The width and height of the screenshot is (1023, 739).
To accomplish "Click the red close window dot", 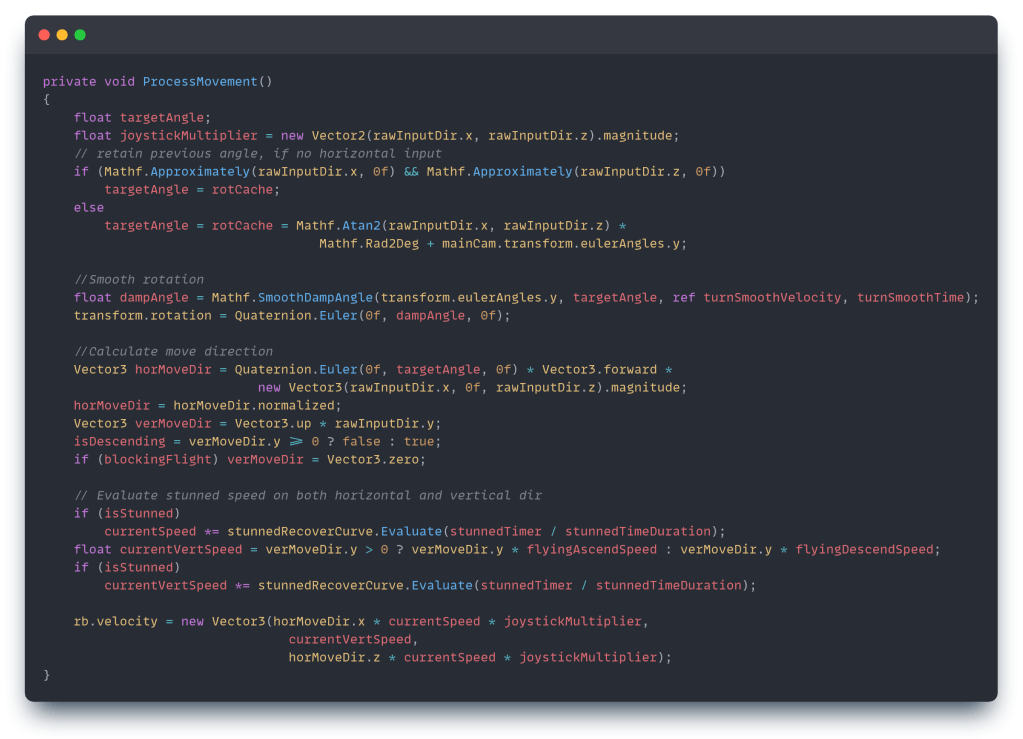I will [x=44, y=35].
